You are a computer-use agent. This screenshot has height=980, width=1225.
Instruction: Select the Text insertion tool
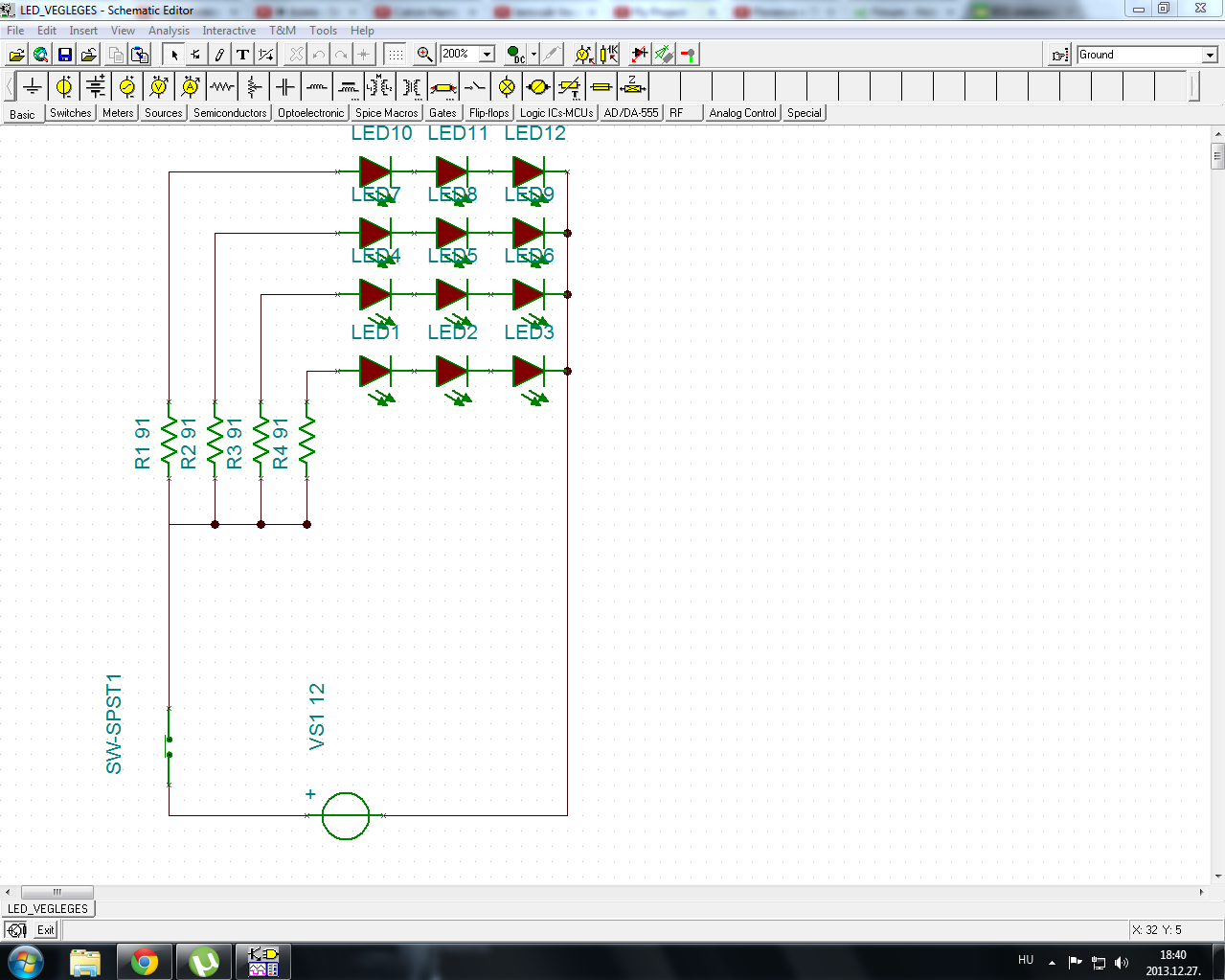pos(243,55)
